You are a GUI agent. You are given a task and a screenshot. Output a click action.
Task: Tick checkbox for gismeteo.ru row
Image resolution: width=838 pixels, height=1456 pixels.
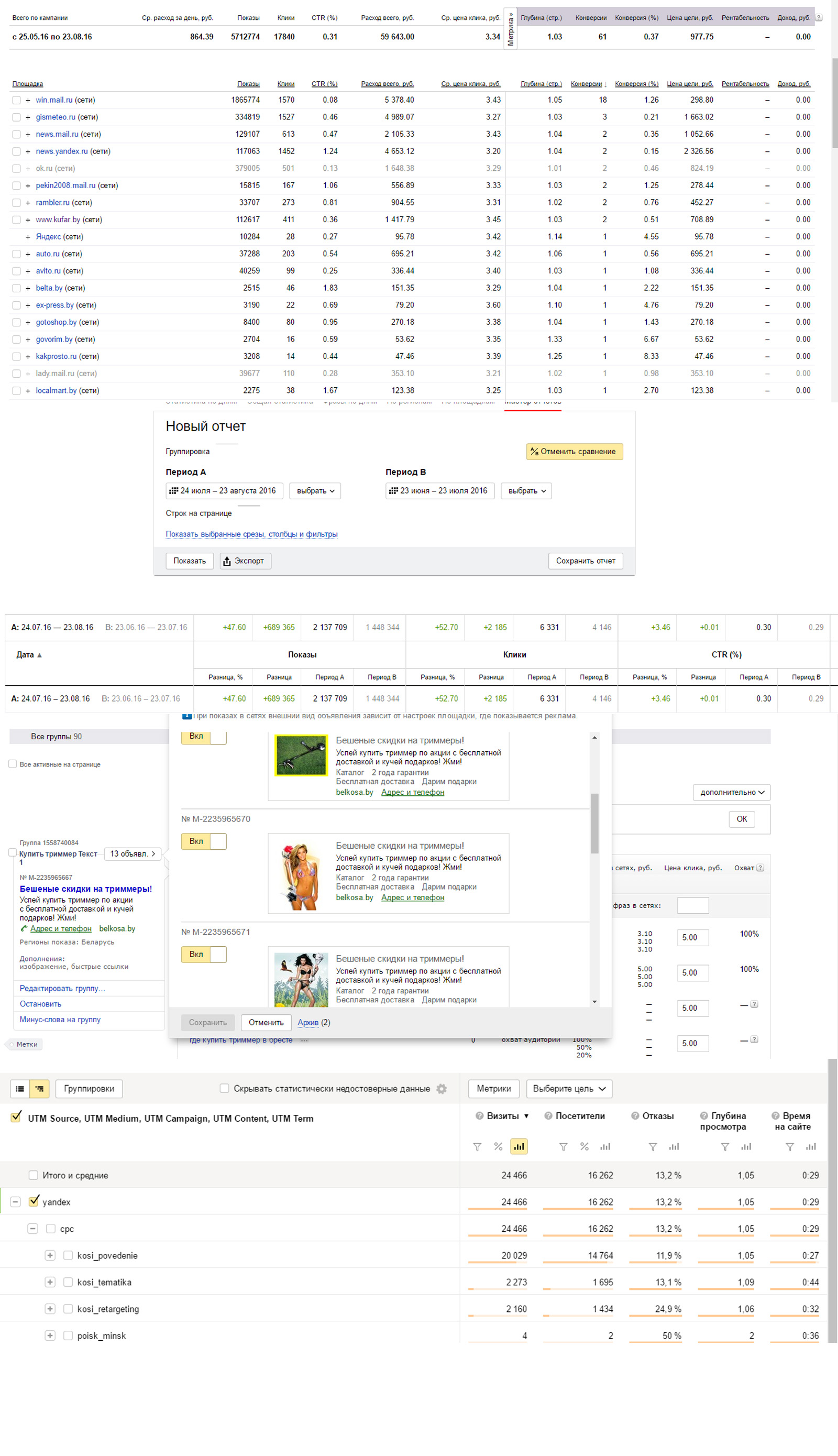pyautogui.click(x=16, y=117)
